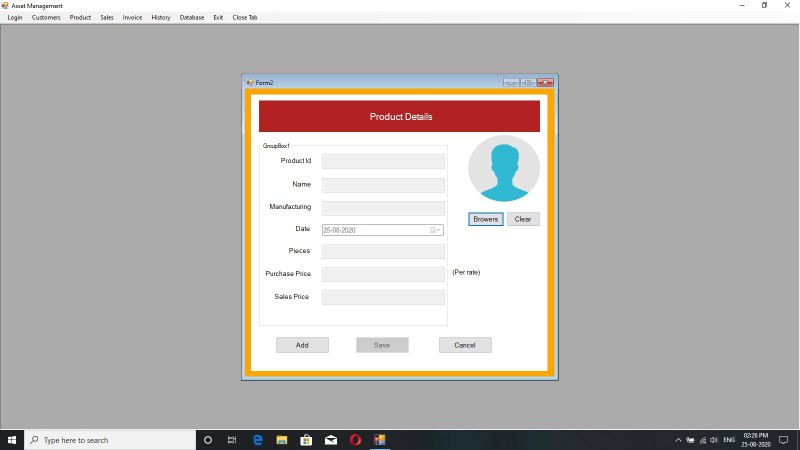Image resolution: width=800 pixels, height=450 pixels.
Task: Click the Cortana circle icon
Action: 208,440
